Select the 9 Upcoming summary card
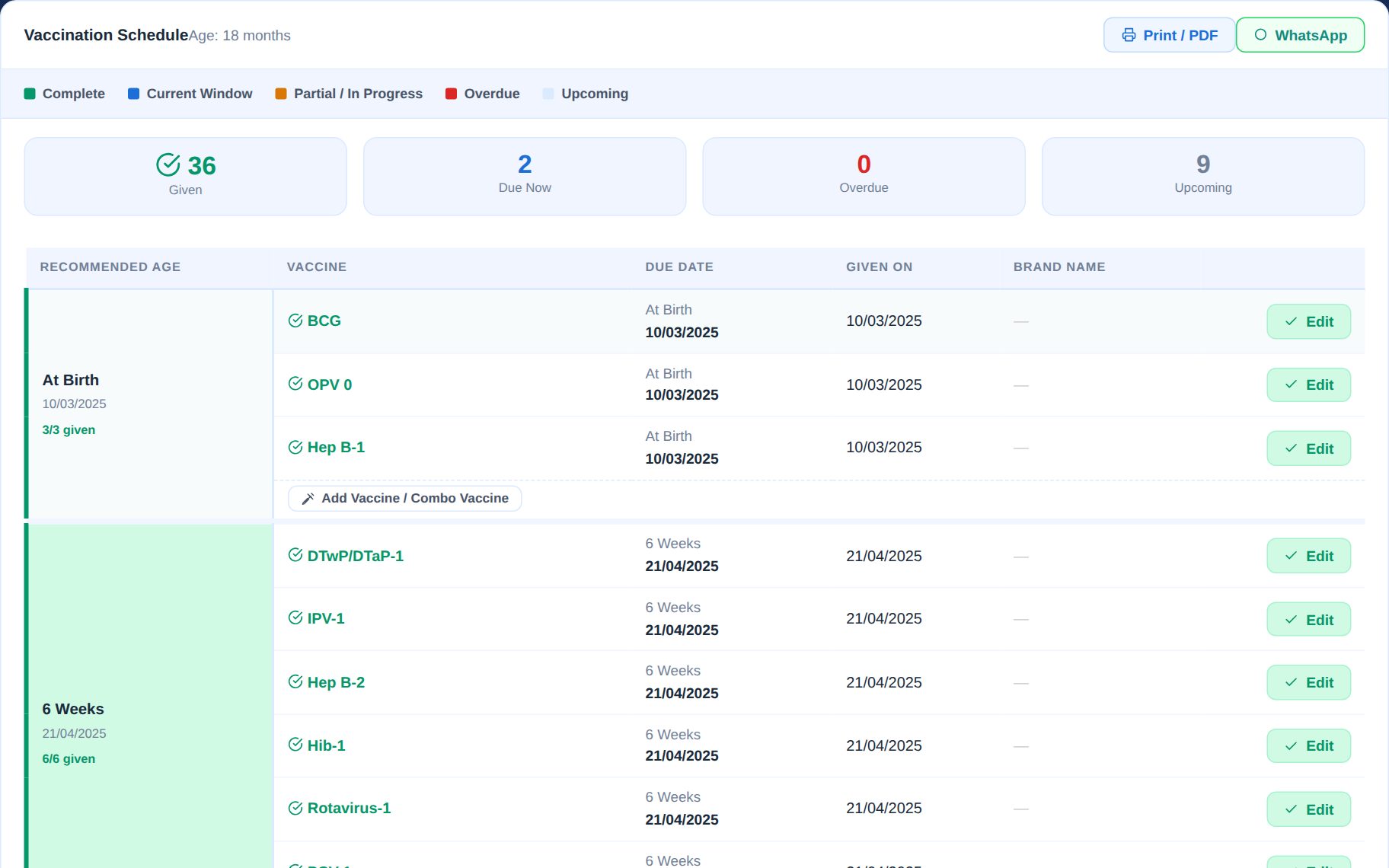The width and height of the screenshot is (1389, 868). (1203, 177)
